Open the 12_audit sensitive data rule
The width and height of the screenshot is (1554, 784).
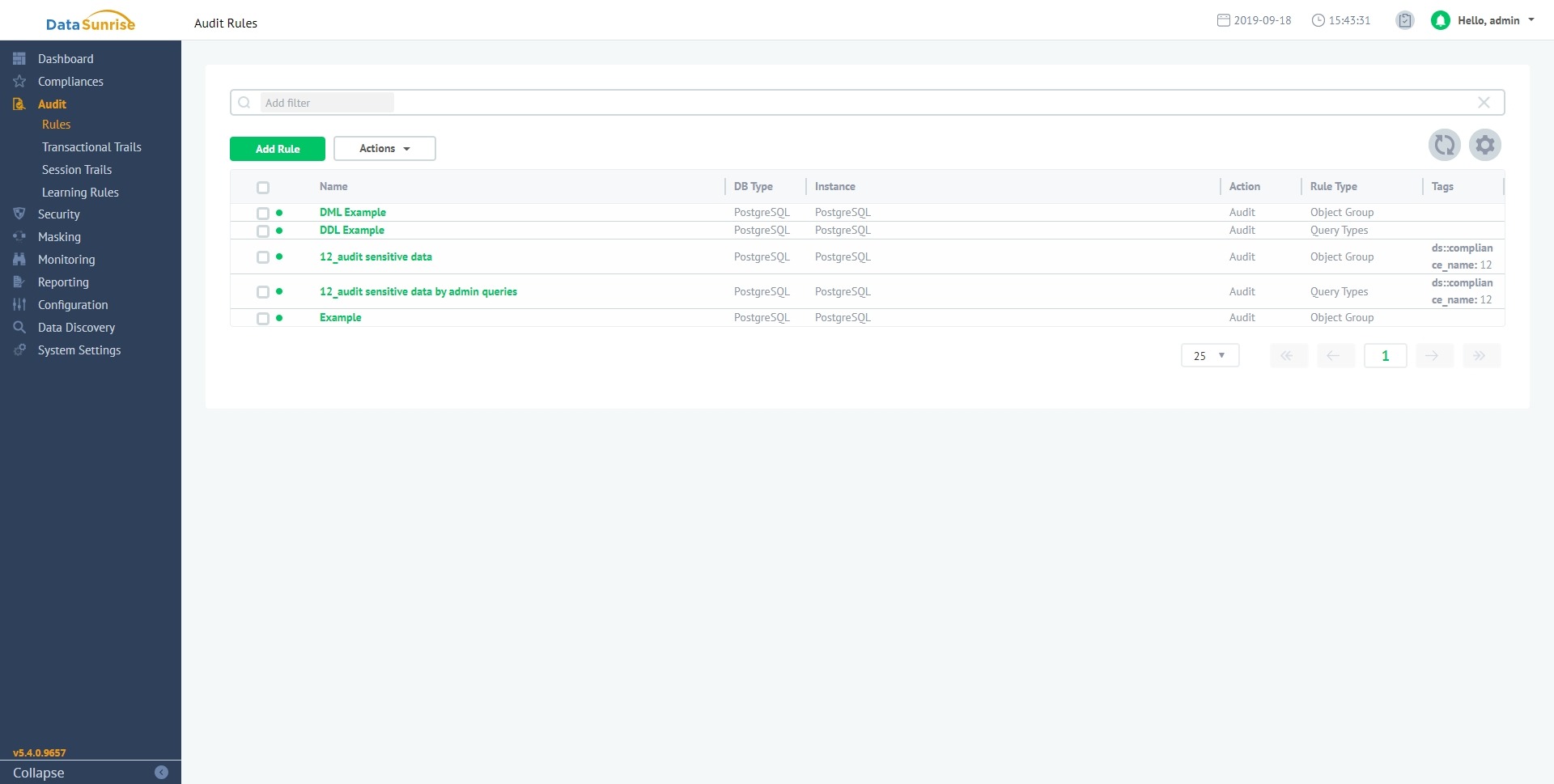[376, 256]
